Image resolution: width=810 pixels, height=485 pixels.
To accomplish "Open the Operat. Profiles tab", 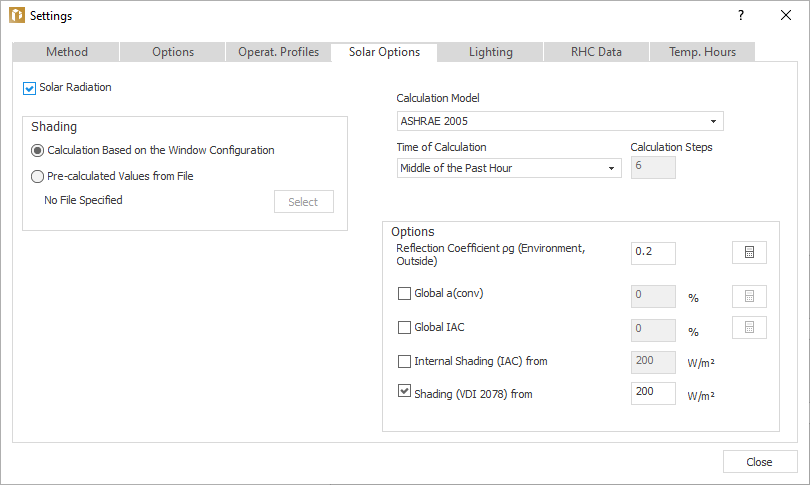I will [278, 52].
